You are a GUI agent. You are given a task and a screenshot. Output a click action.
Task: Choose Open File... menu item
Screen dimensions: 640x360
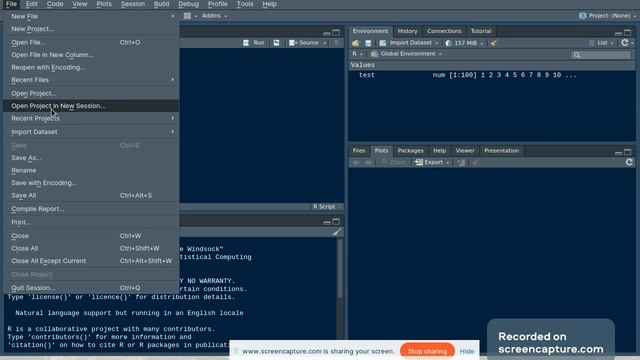pos(91,42)
